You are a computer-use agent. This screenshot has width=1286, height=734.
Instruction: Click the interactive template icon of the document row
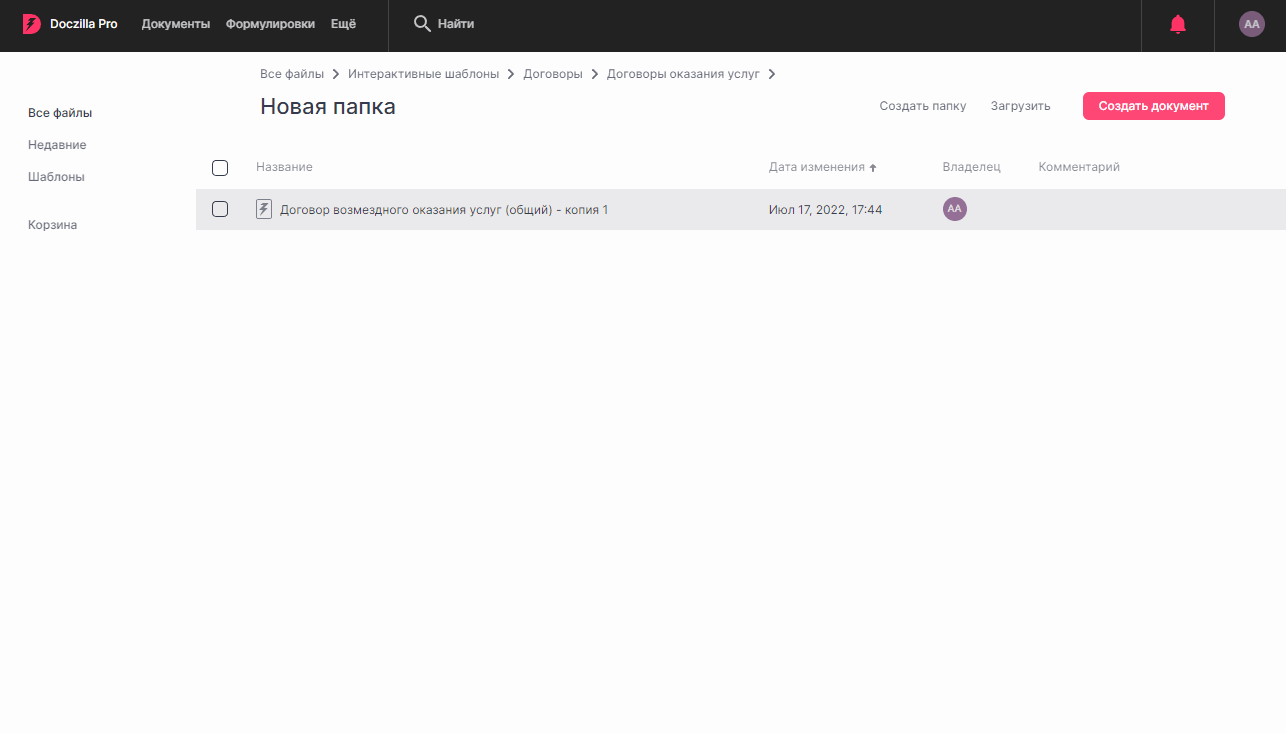coord(264,209)
